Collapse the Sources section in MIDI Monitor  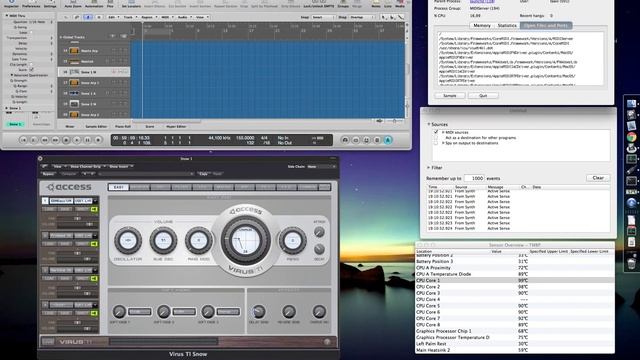coord(429,124)
